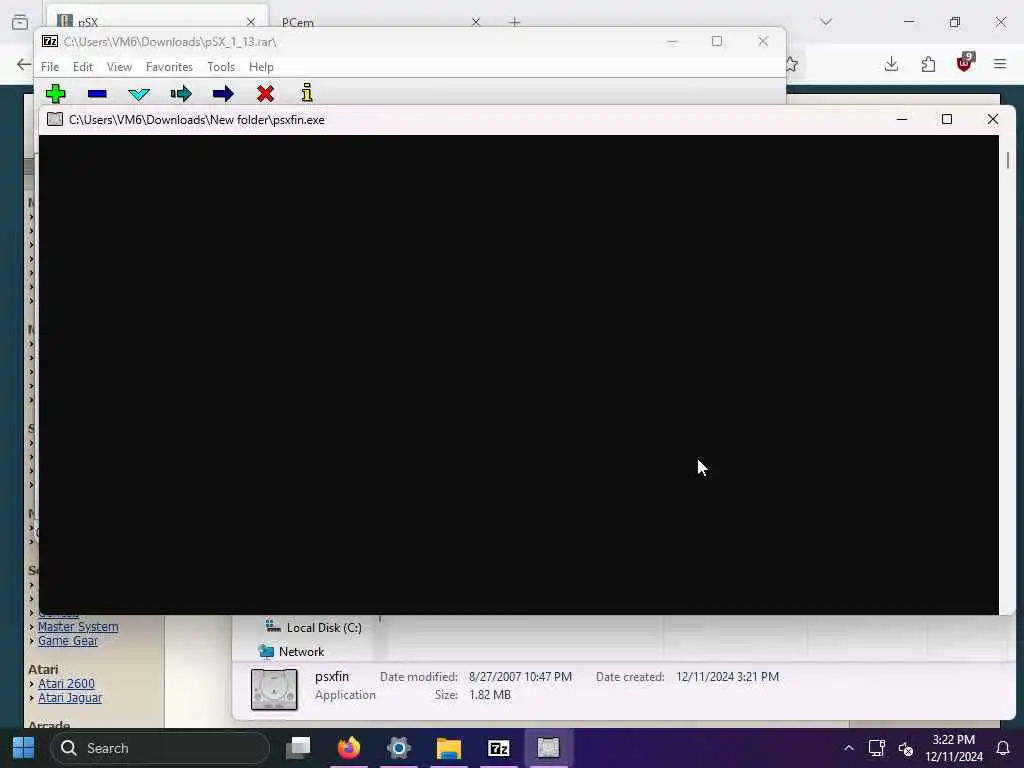Open the Windows Start menu

[24, 748]
